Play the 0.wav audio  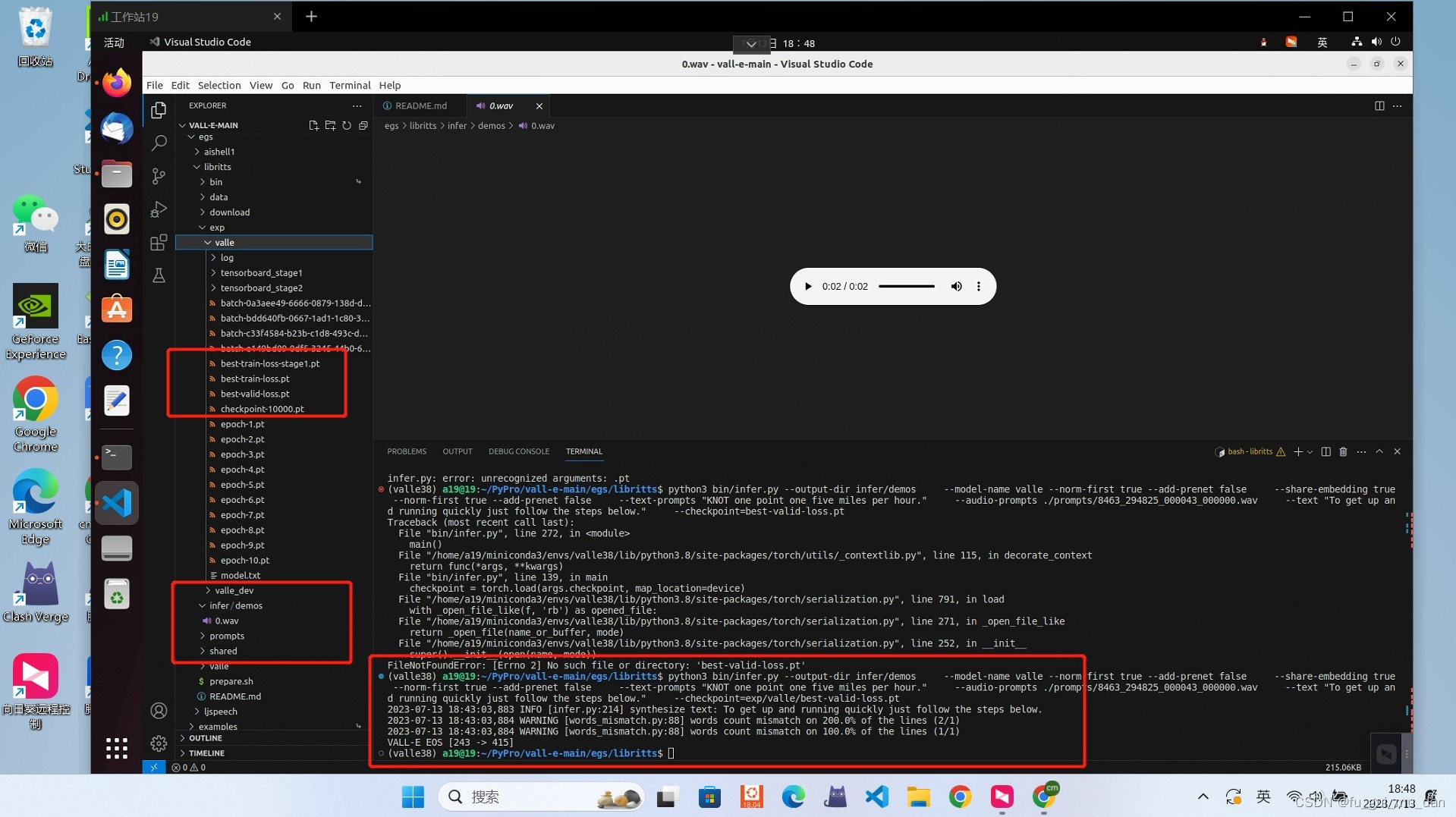(x=808, y=287)
